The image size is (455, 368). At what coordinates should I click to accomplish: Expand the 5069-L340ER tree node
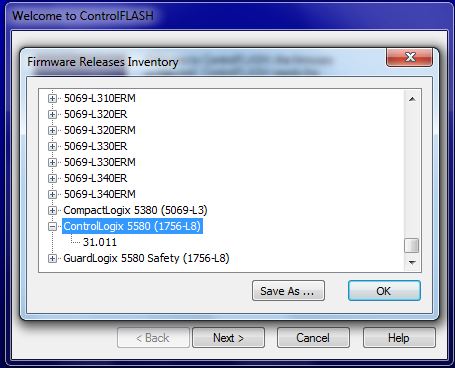(x=52, y=178)
